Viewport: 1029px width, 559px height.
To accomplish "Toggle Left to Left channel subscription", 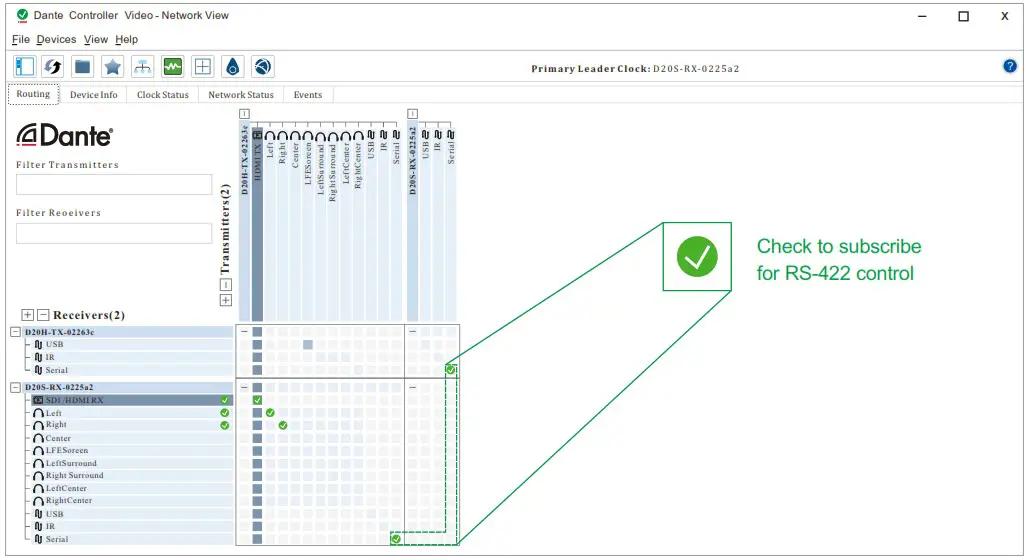I will (x=270, y=413).
